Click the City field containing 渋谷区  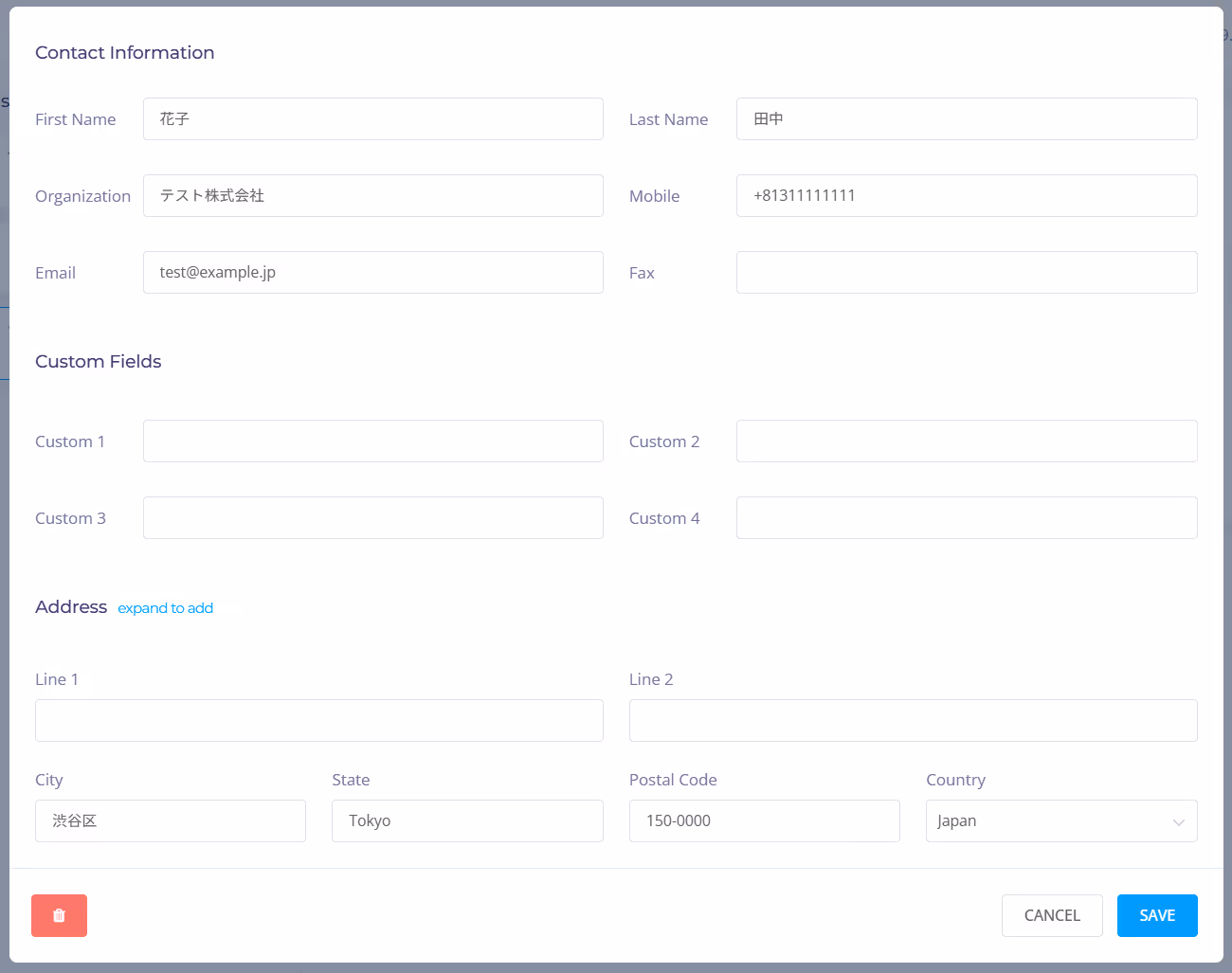171,820
